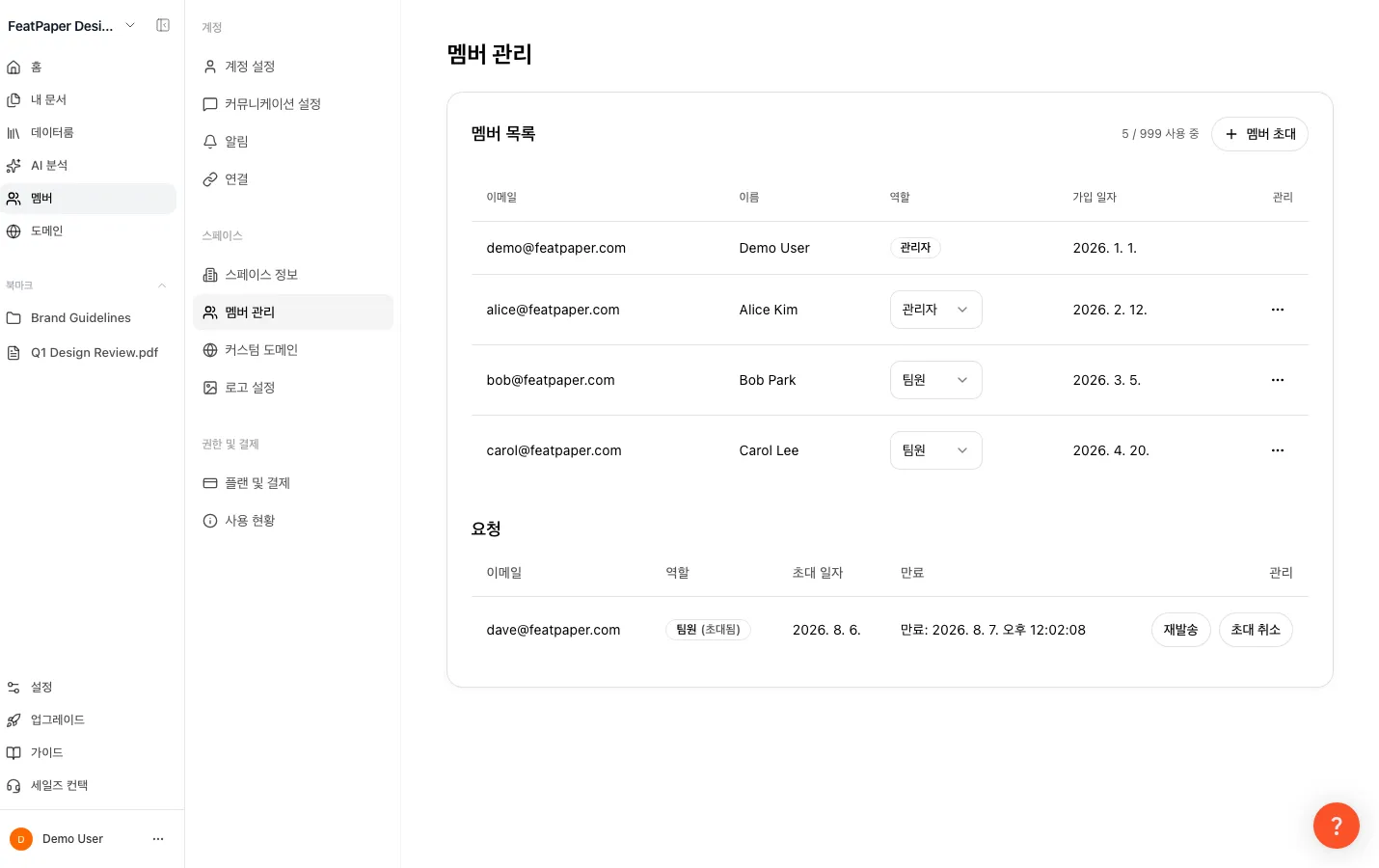
Task: Click the 2026. 4. 20. join date
Action: [1111, 450]
